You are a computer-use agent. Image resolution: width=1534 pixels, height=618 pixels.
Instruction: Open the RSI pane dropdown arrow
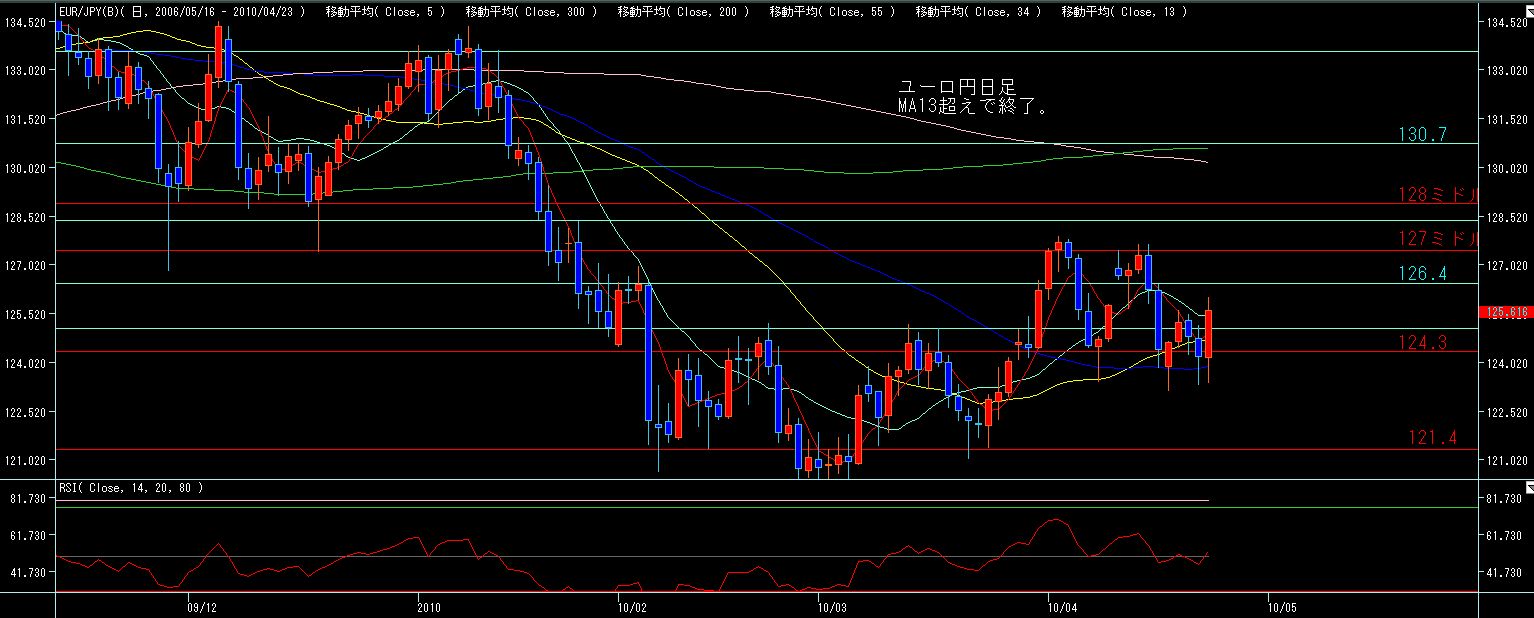pyautogui.click(x=1528, y=487)
